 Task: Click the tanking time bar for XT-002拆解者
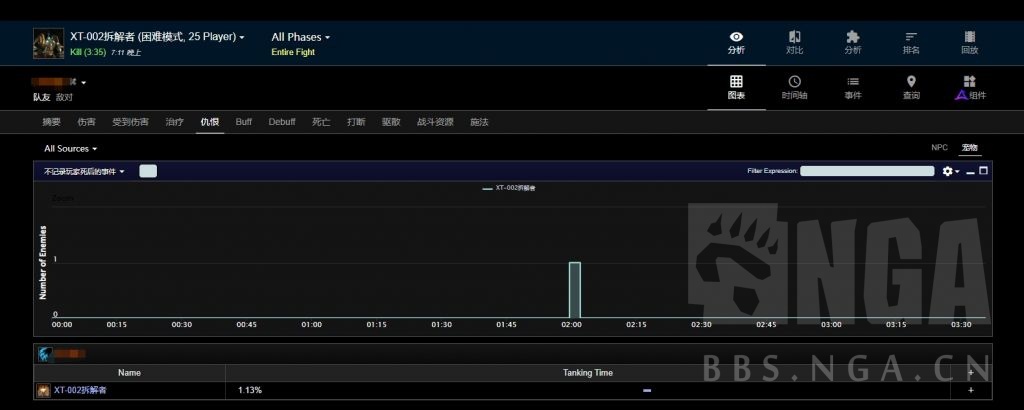point(647,390)
